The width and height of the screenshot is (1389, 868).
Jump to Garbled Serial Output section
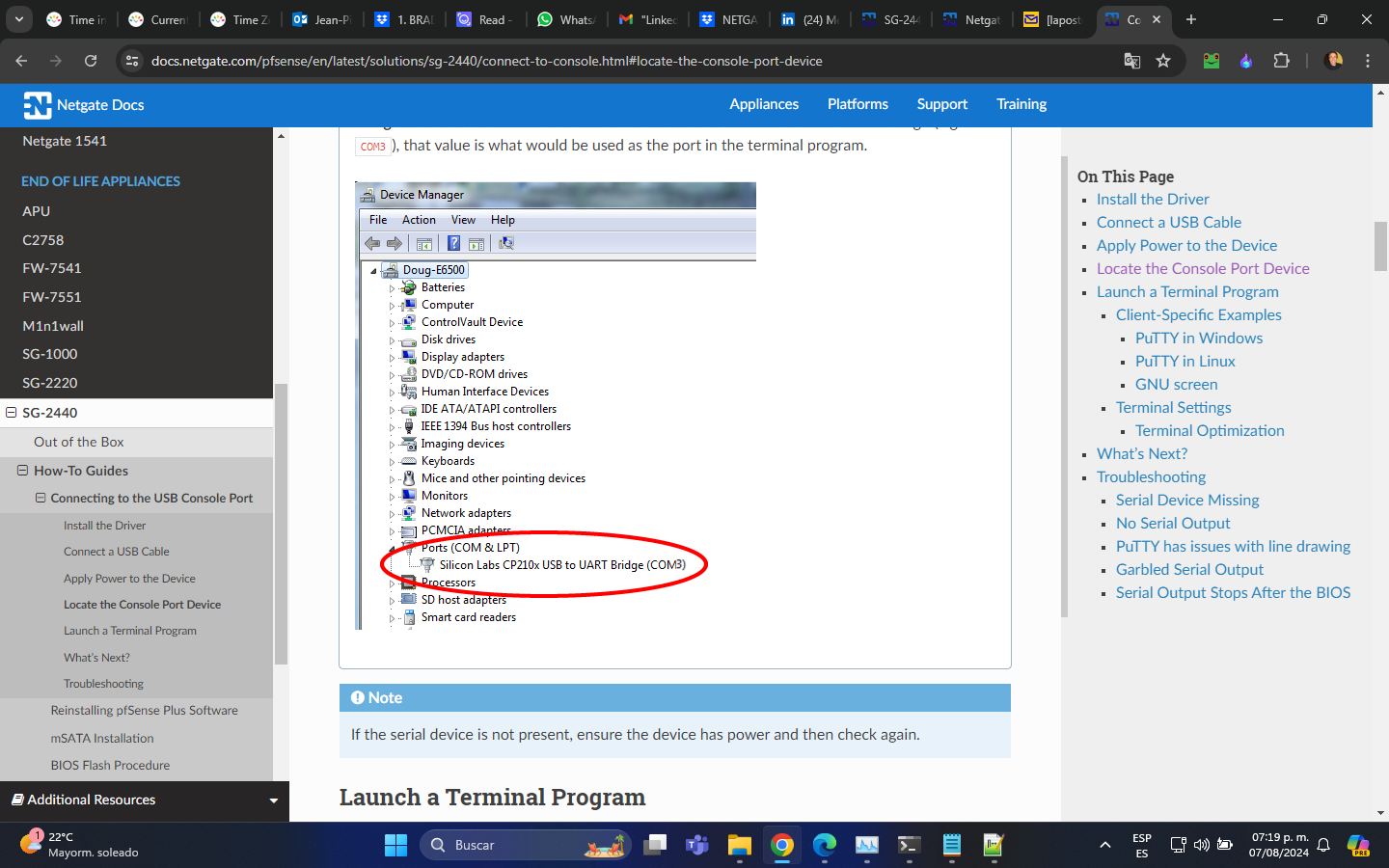[x=1189, y=569]
